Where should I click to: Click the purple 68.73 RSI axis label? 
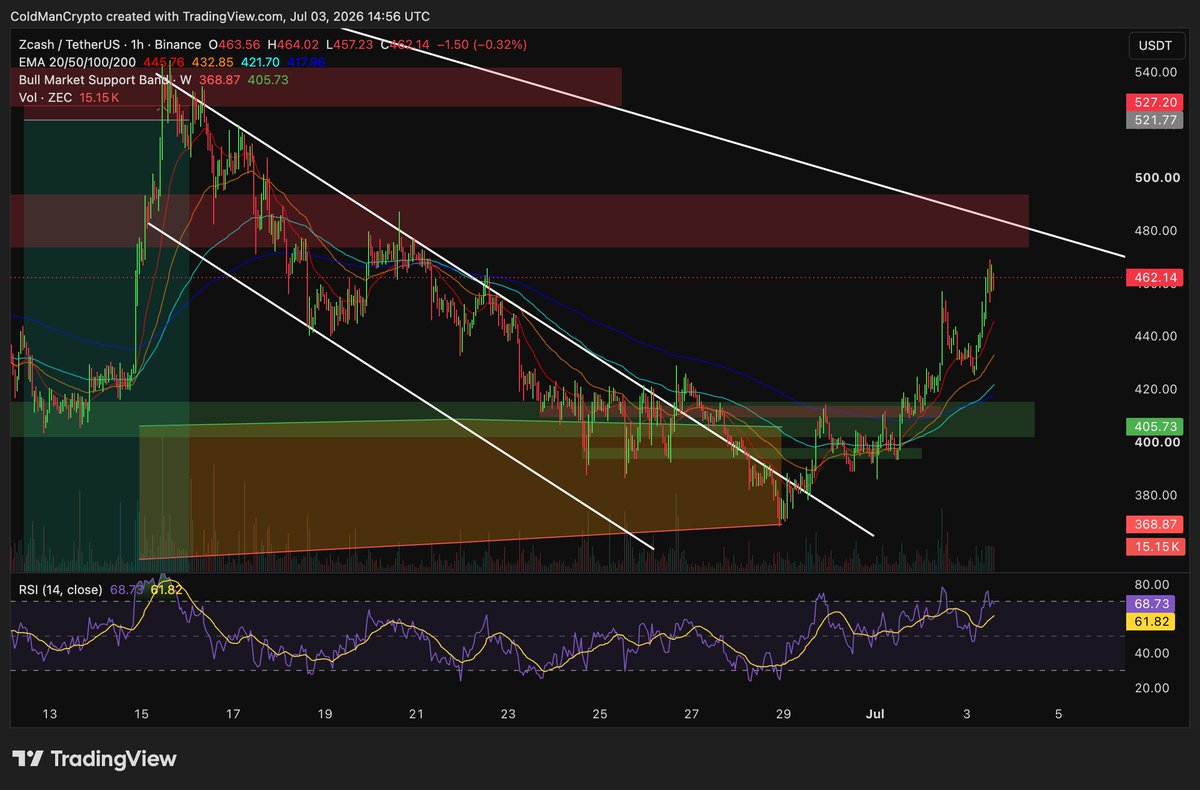[x=1152, y=604]
